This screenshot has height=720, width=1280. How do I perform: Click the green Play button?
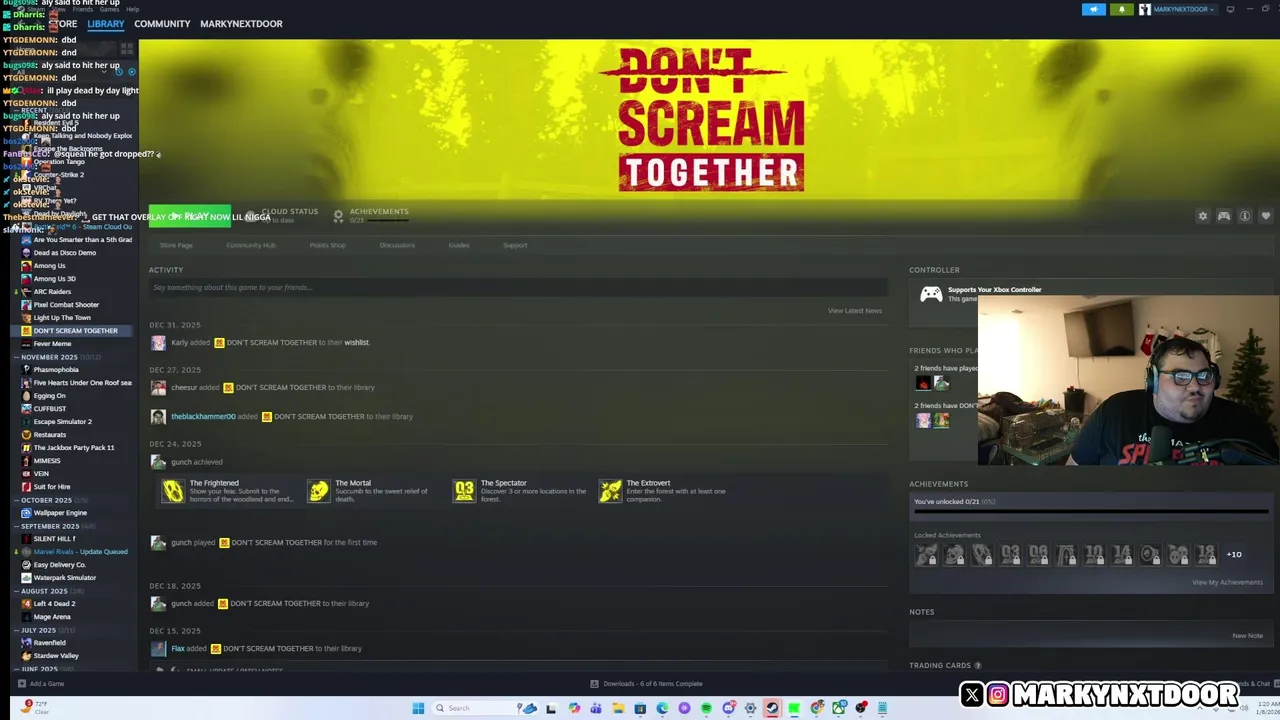coord(189,216)
